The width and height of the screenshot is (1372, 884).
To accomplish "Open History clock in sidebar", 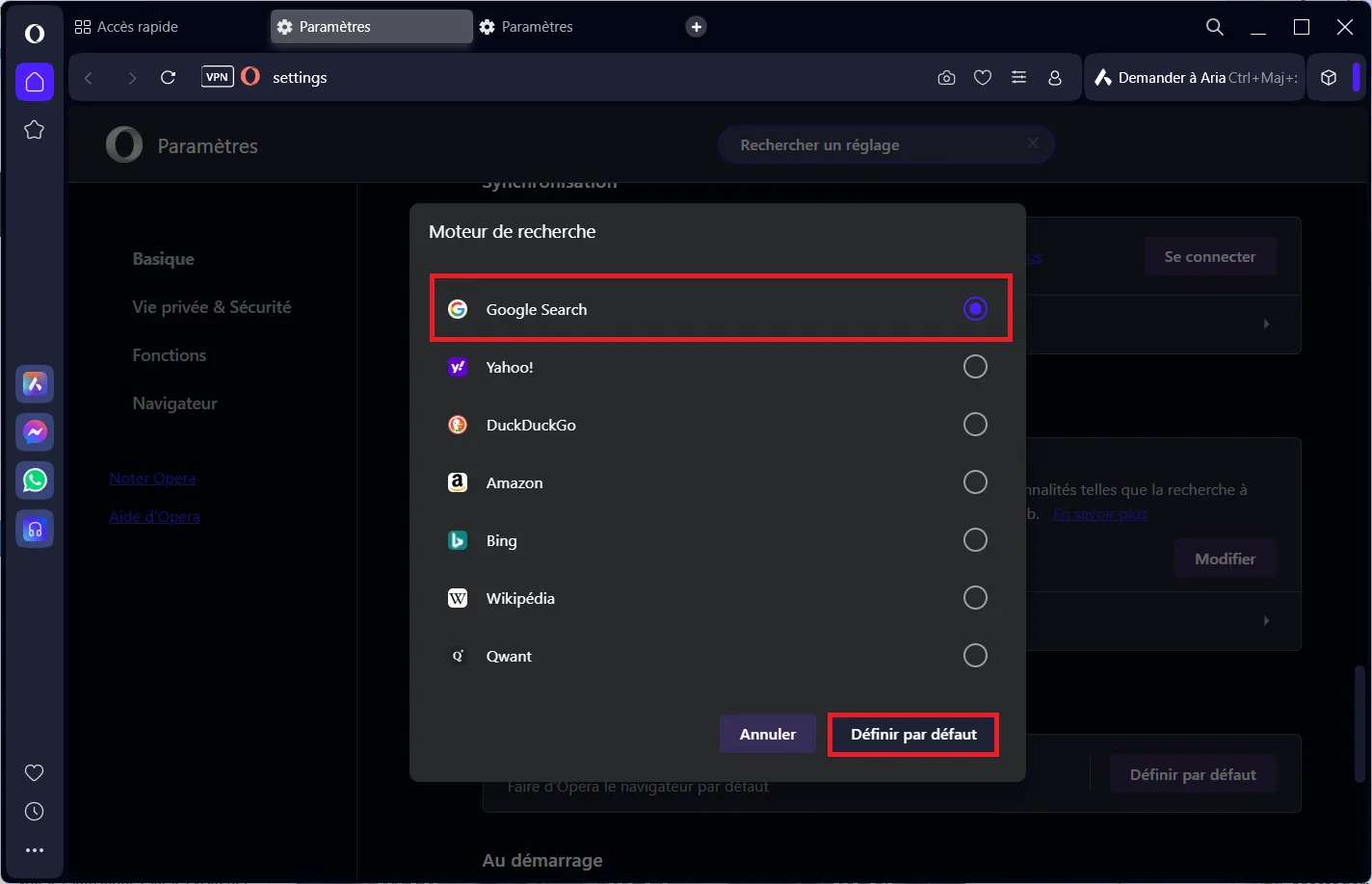I will (x=35, y=812).
